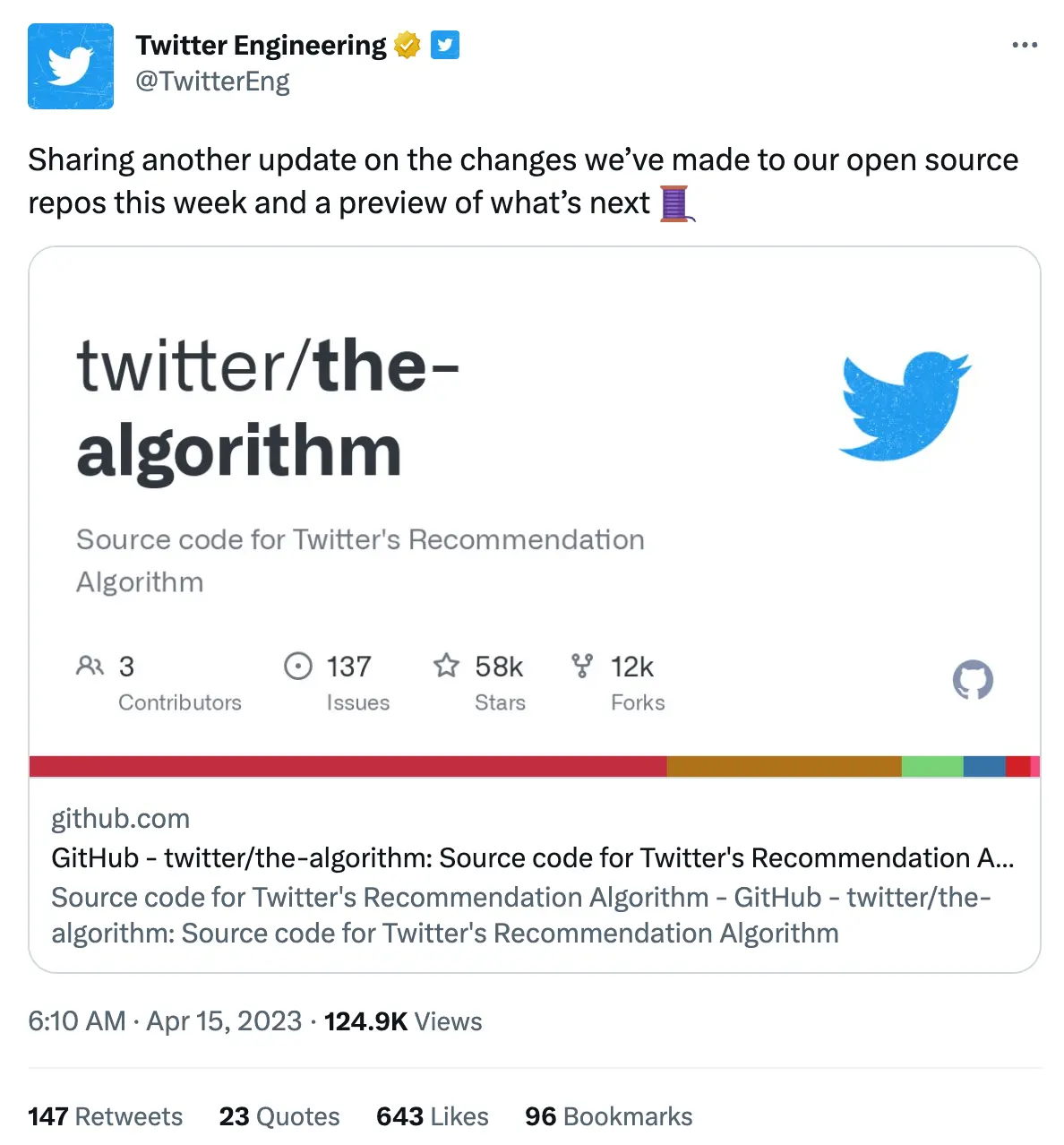Viewport: 1064px width, 1145px height.
Task: Click the Contributors icon on the repo card
Action: coord(90,666)
